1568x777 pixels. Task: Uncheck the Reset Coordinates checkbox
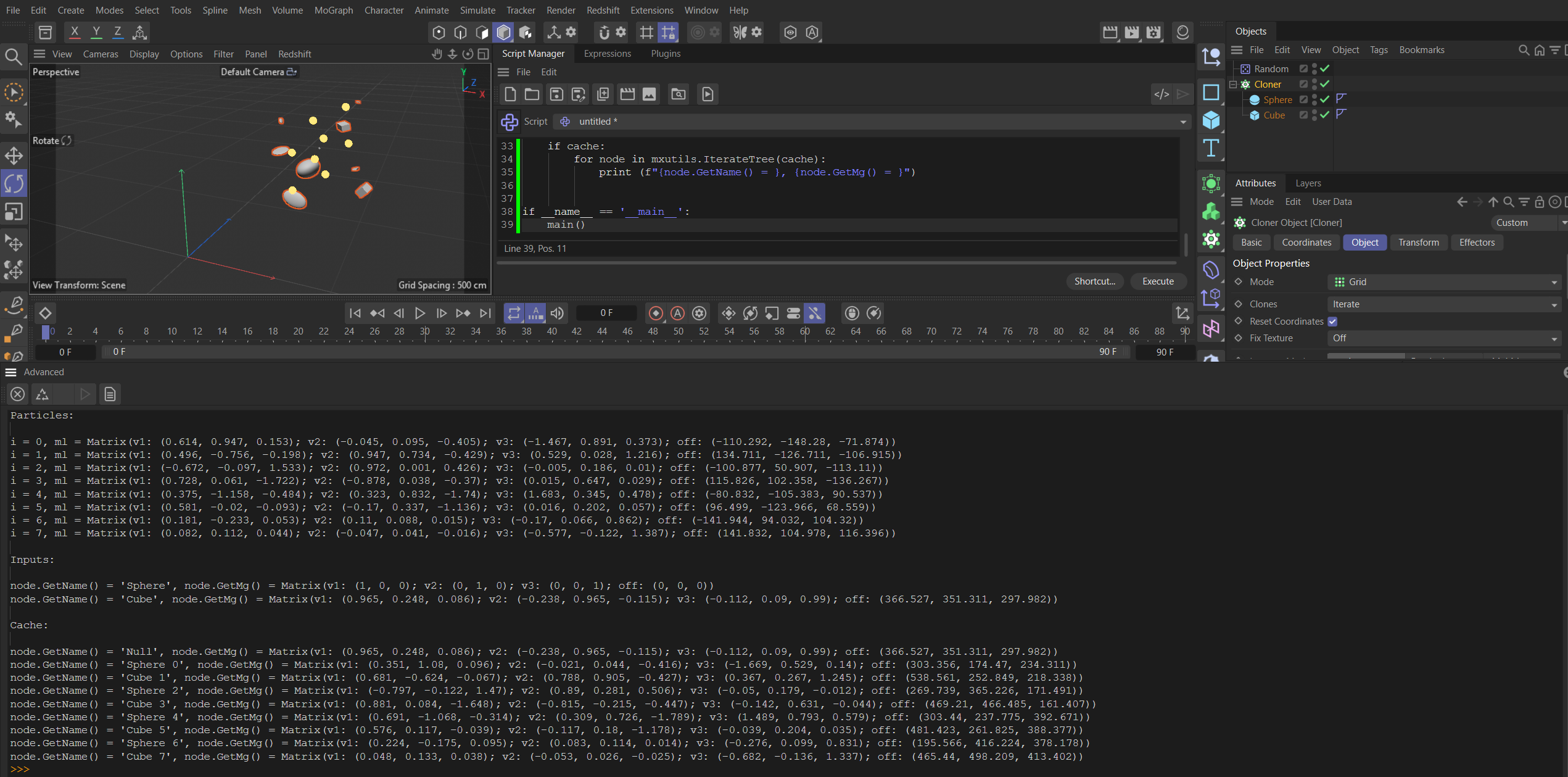(1332, 322)
